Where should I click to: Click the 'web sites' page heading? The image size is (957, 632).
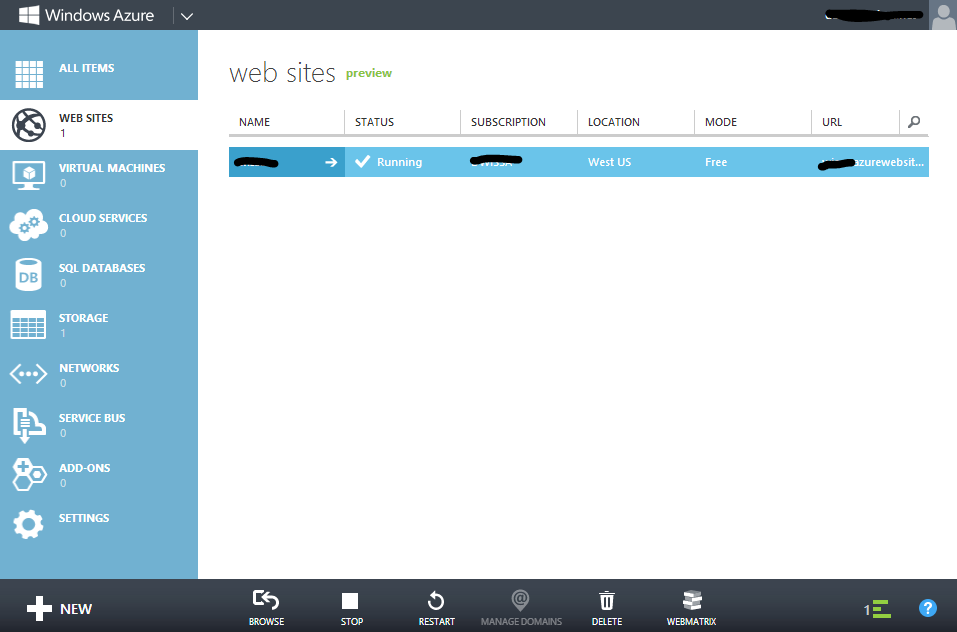click(x=282, y=73)
